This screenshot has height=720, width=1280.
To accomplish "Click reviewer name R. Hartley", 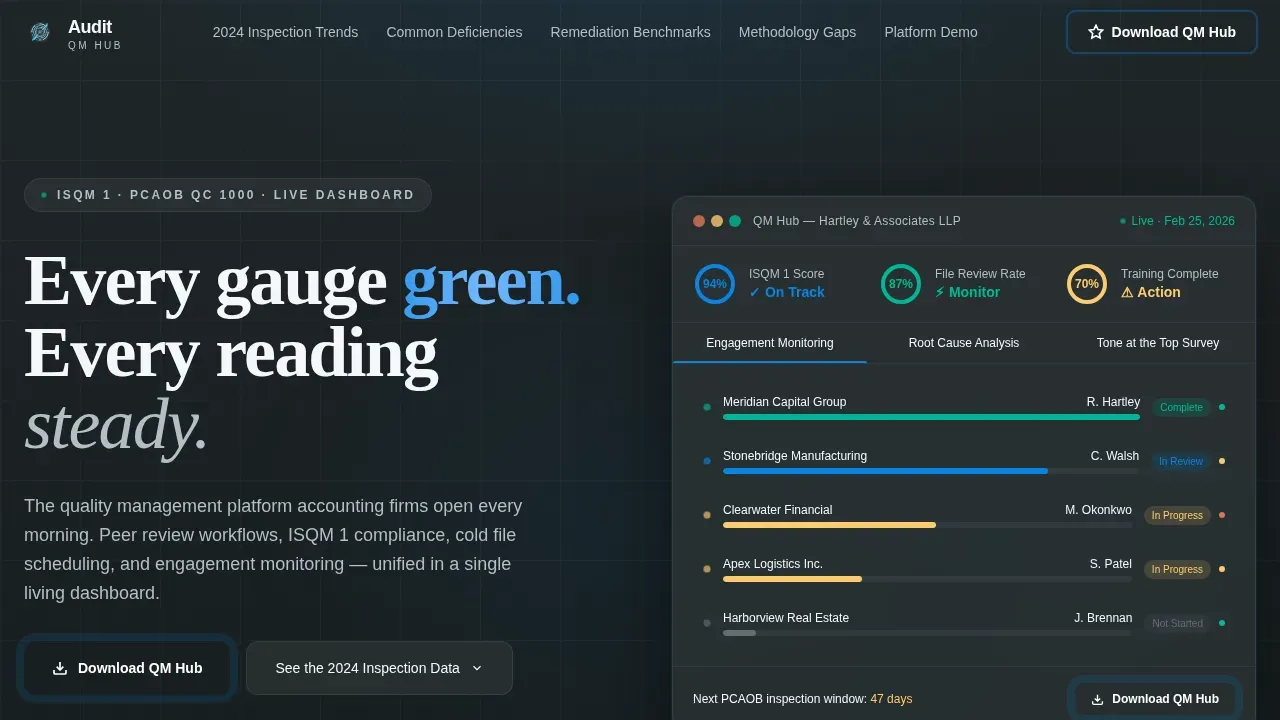I will 1113,402.
